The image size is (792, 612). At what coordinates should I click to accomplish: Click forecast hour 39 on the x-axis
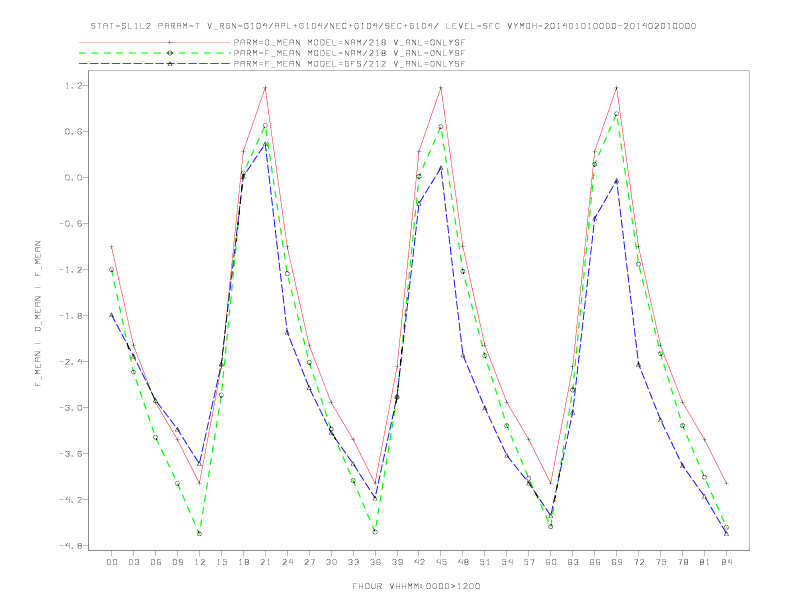click(x=397, y=562)
